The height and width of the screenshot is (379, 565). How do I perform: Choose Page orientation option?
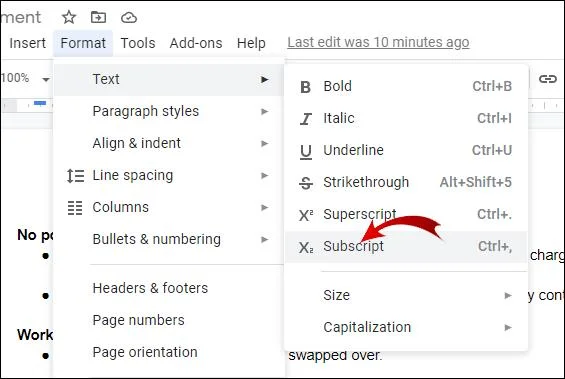[x=168, y=352]
